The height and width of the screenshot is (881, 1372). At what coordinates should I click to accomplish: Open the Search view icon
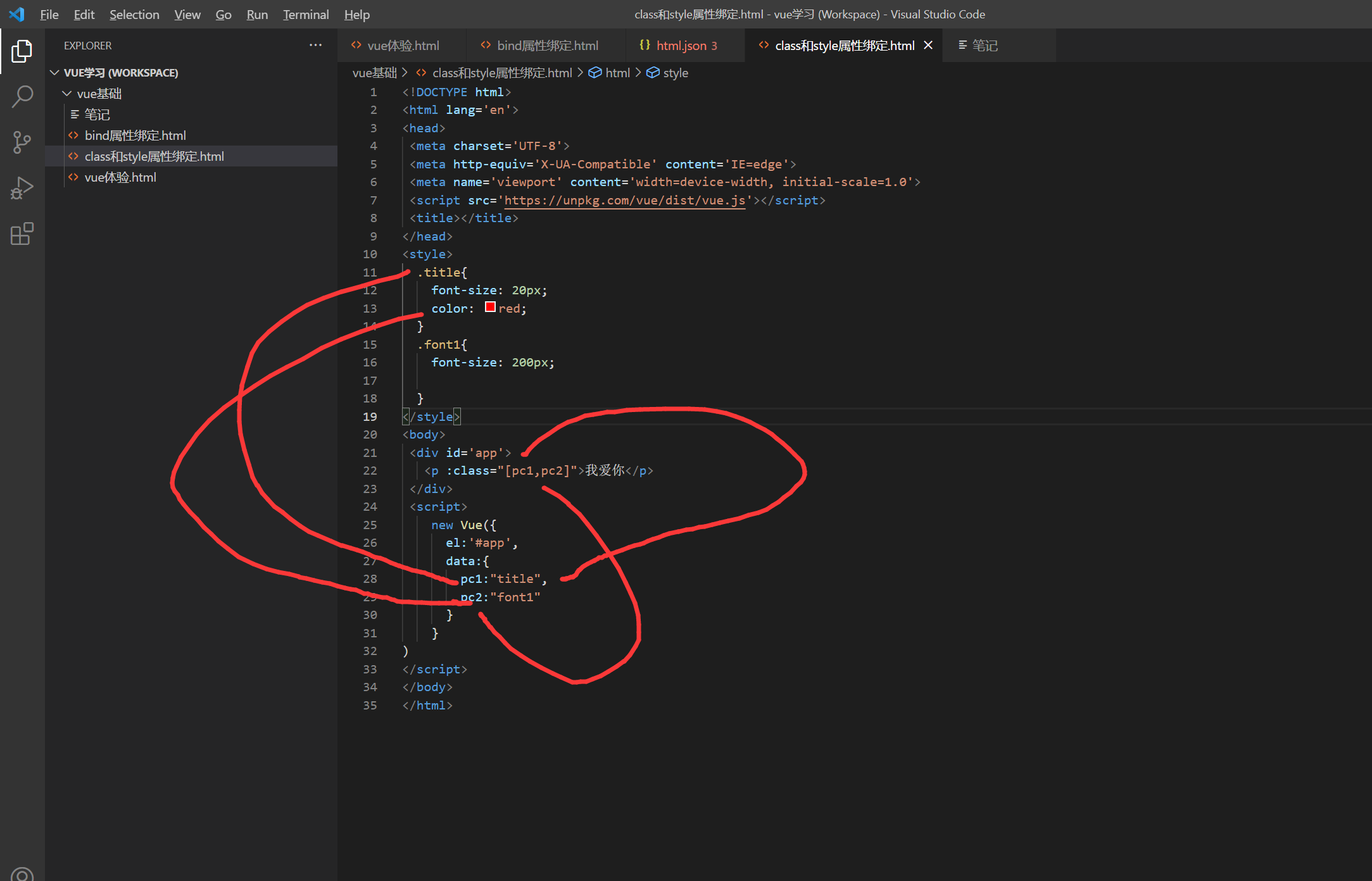pyautogui.click(x=22, y=96)
